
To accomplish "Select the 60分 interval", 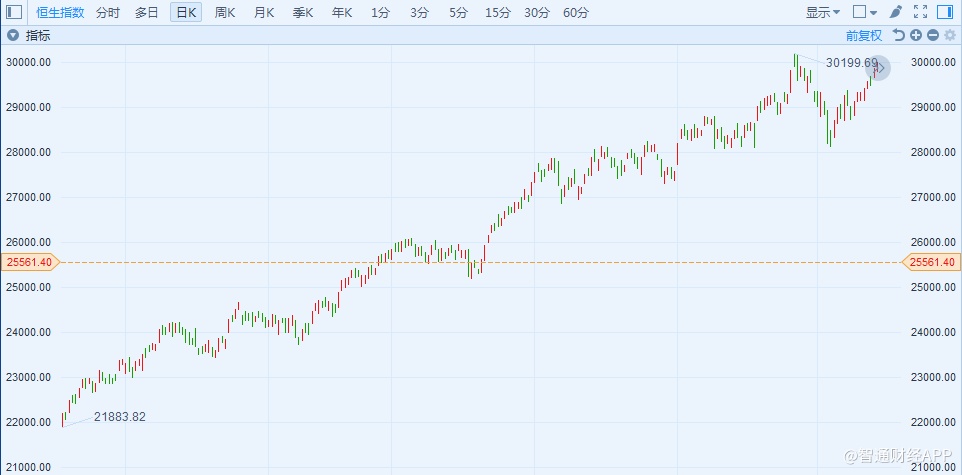I will 576,13.
